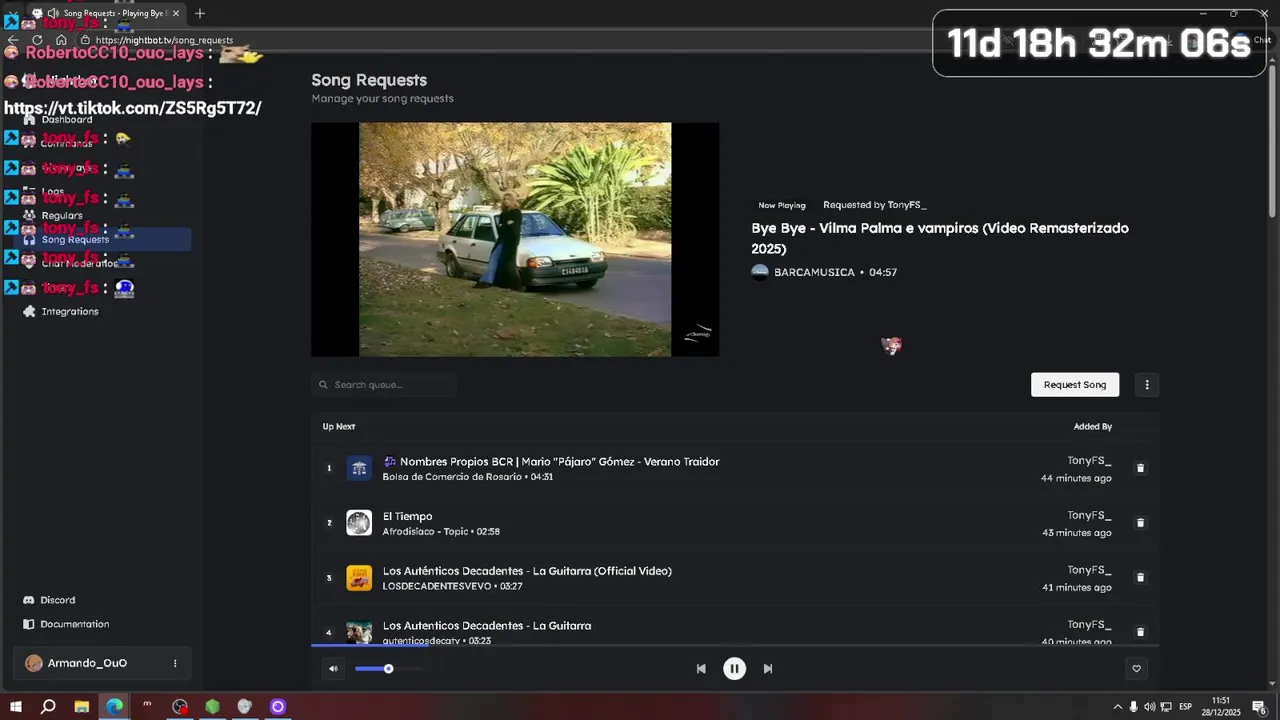The width and height of the screenshot is (1280, 720).
Task: Select the Song Requests browser tab
Action: tap(105, 13)
